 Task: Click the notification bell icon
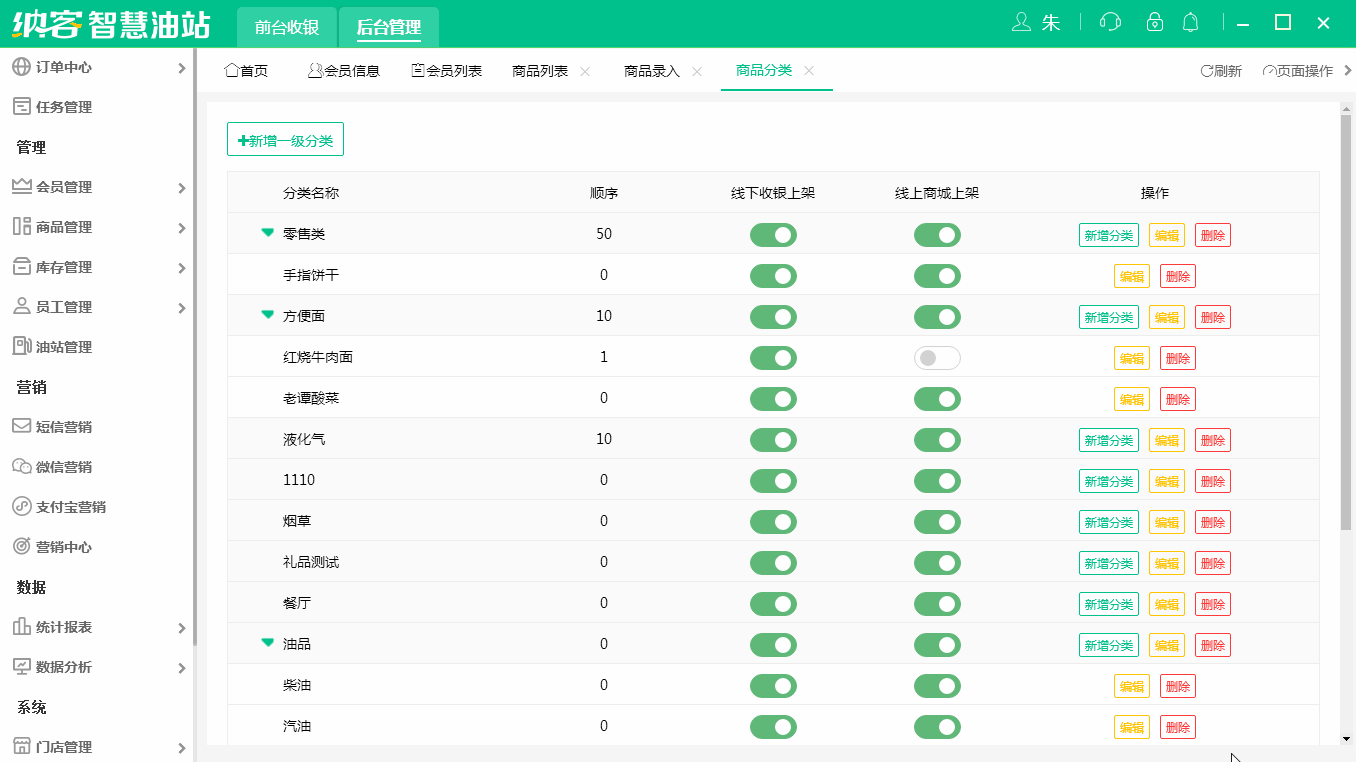(x=1190, y=21)
